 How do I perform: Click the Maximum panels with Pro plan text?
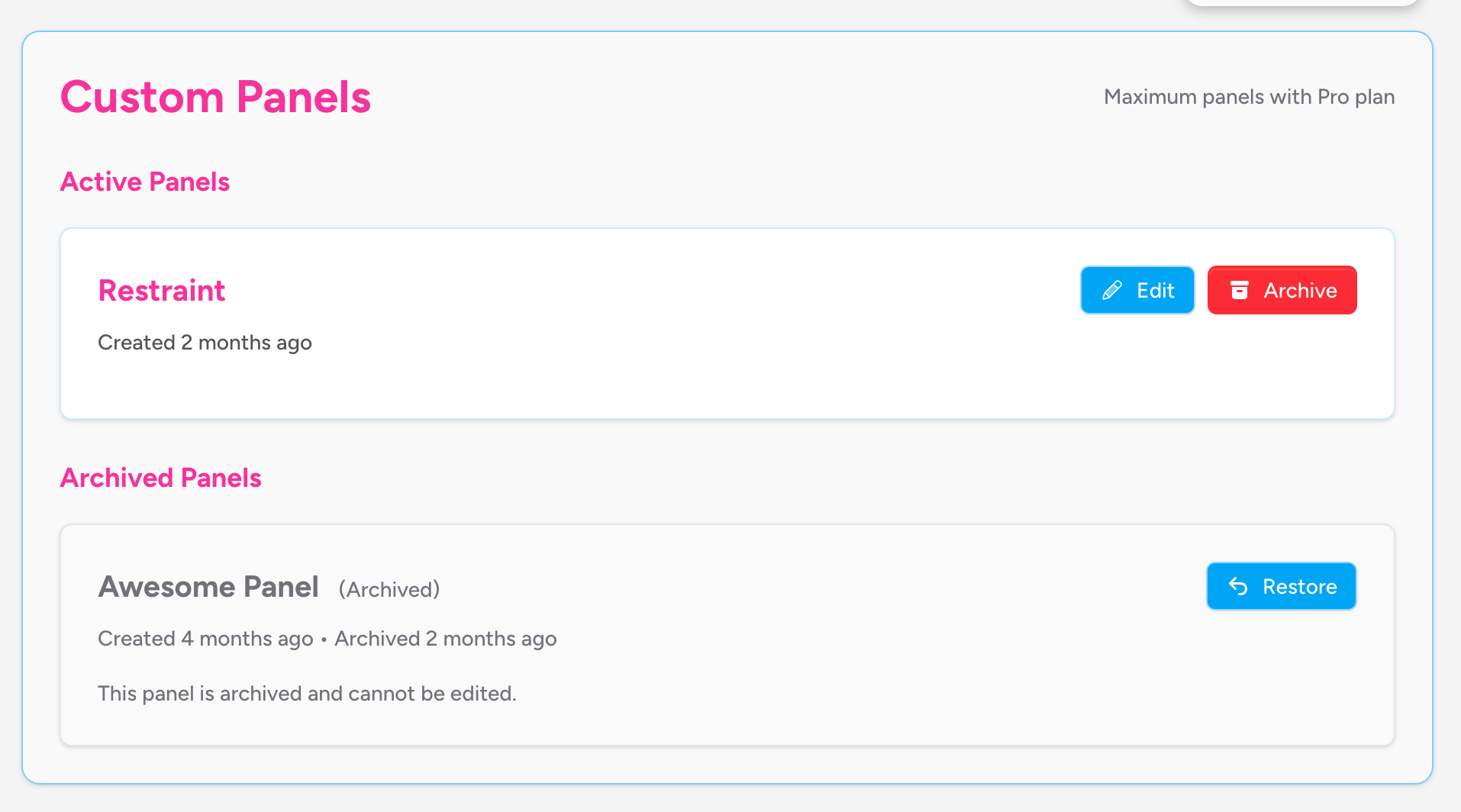(1249, 97)
